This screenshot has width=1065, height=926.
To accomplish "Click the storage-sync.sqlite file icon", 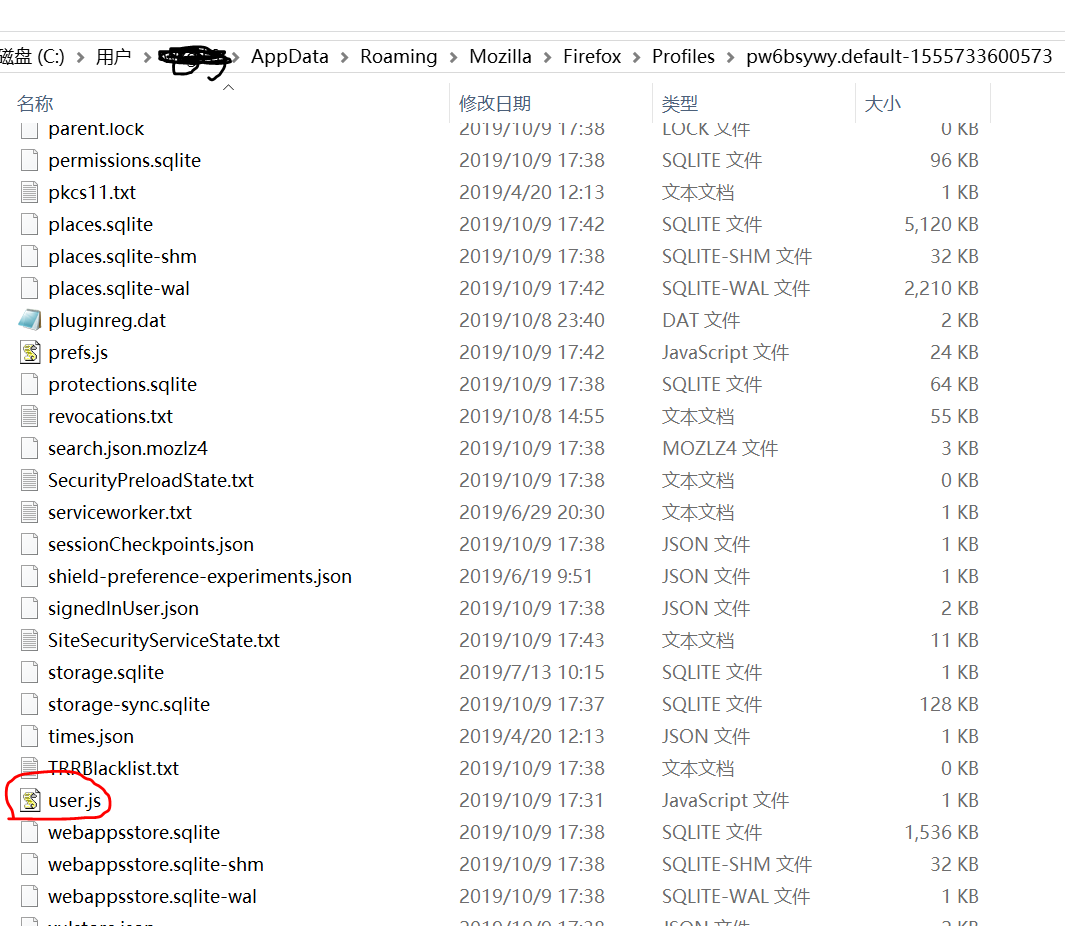I will [29, 705].
